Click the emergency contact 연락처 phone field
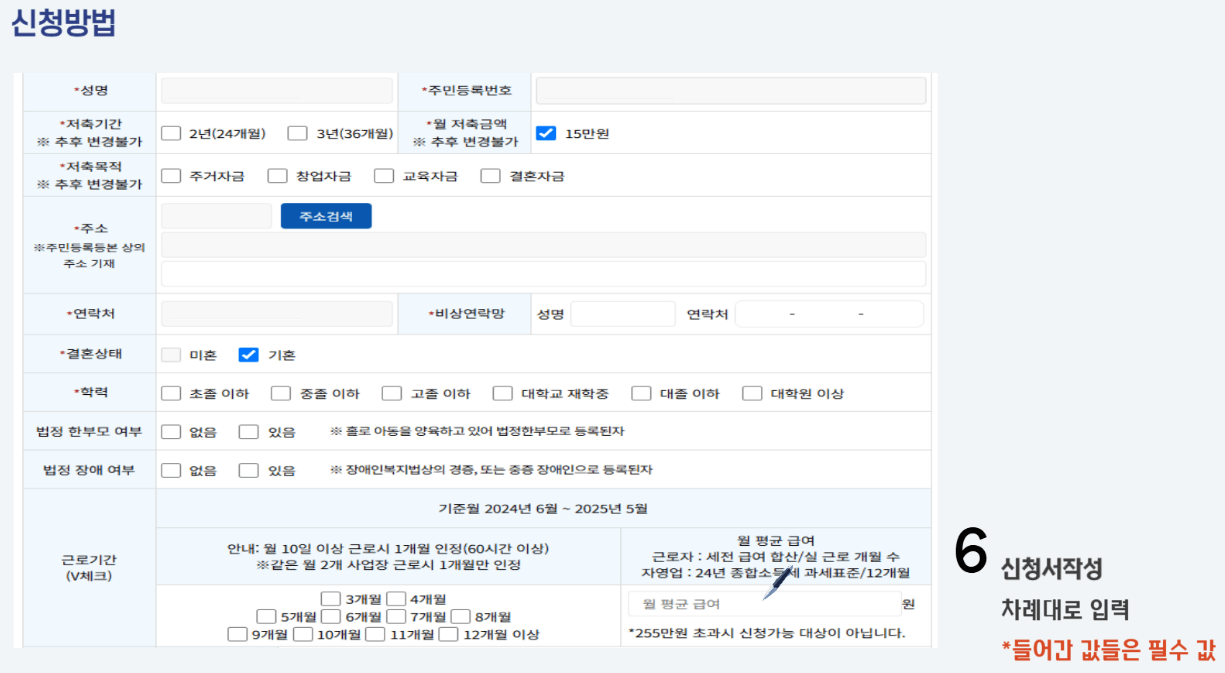The height and width of the screenshot is (673, 1225). click(x=829, y=314)
